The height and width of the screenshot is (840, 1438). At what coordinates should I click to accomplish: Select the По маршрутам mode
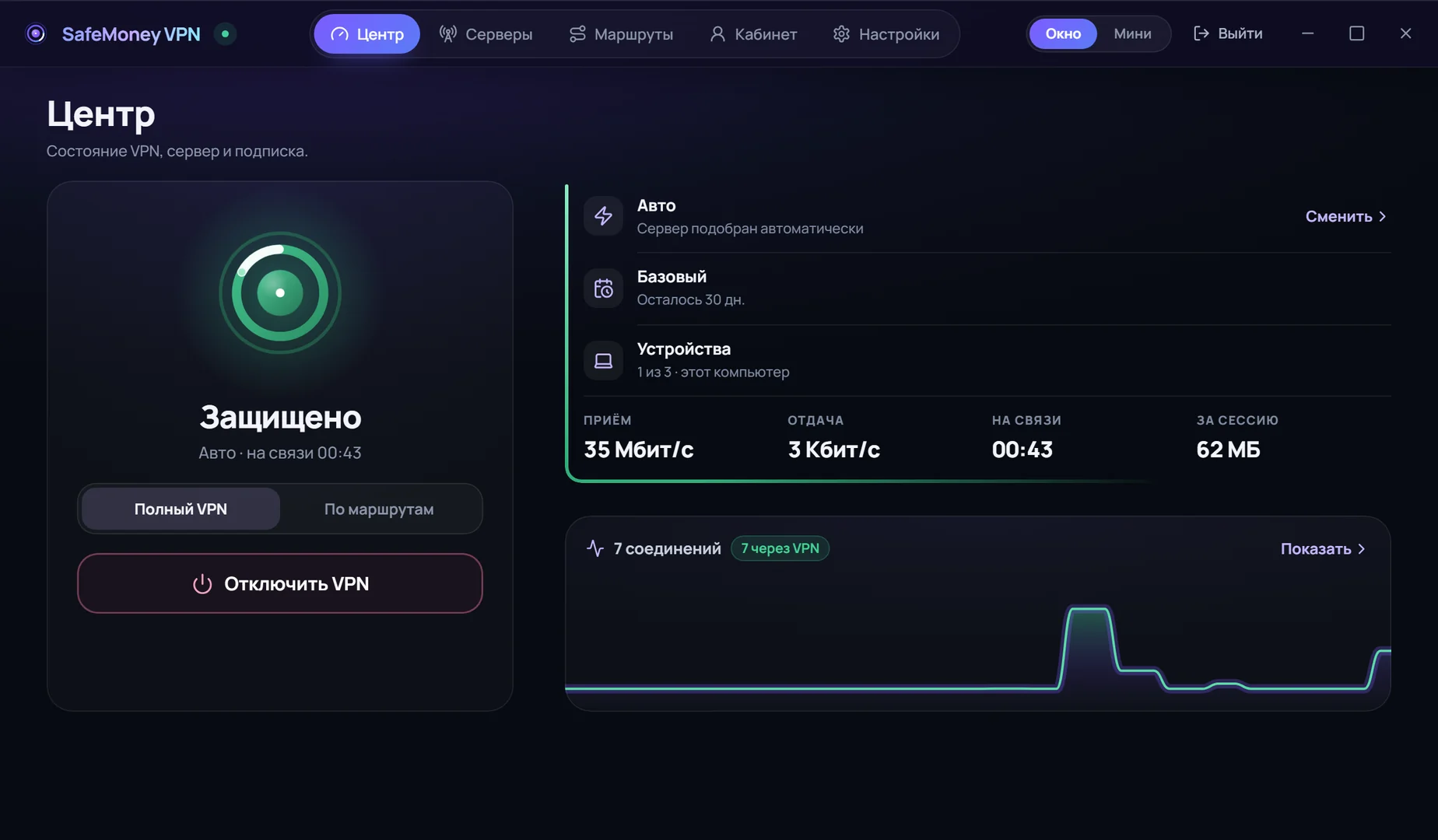coord(379,509)
